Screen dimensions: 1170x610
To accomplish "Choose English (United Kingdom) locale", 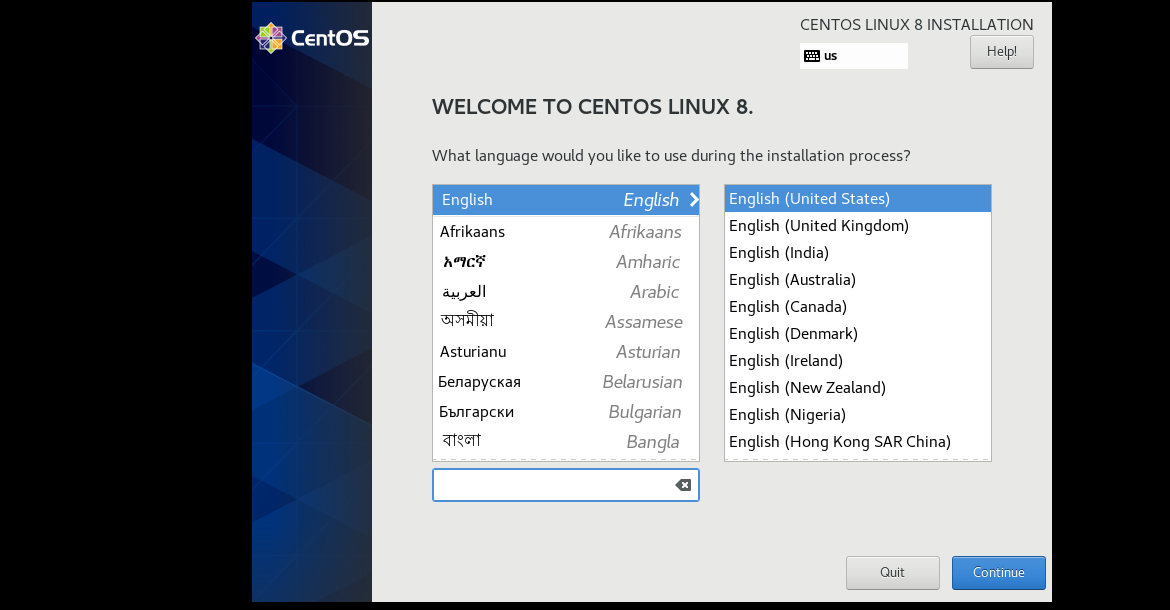I will click(x=857, y=226).
